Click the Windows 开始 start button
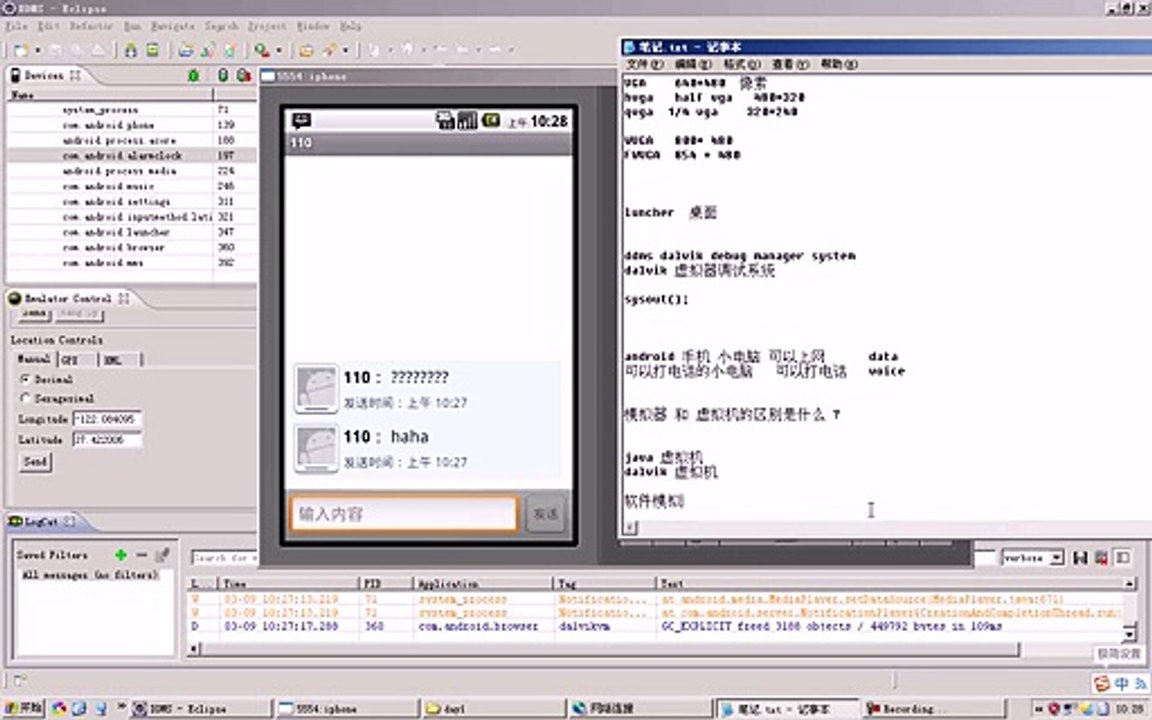The height and width of the screenshot is (720, 1152). pos(24,708)
